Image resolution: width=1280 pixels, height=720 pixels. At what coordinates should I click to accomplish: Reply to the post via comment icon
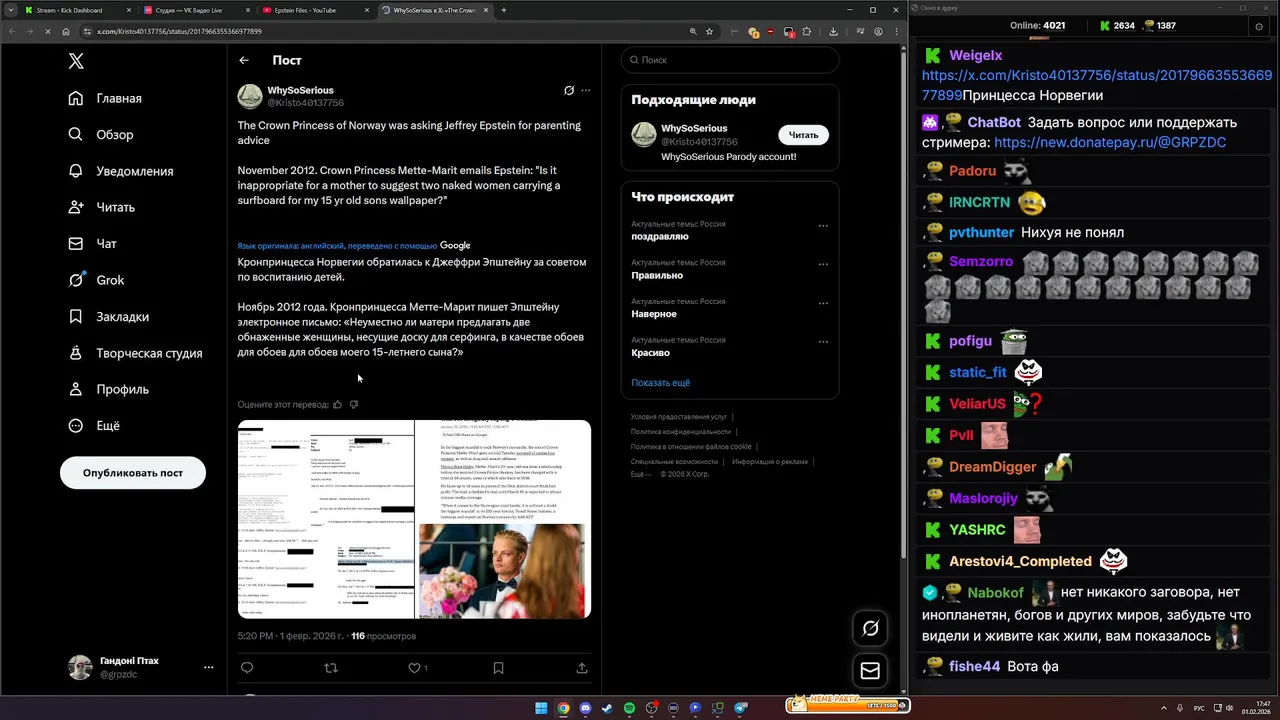247,668
